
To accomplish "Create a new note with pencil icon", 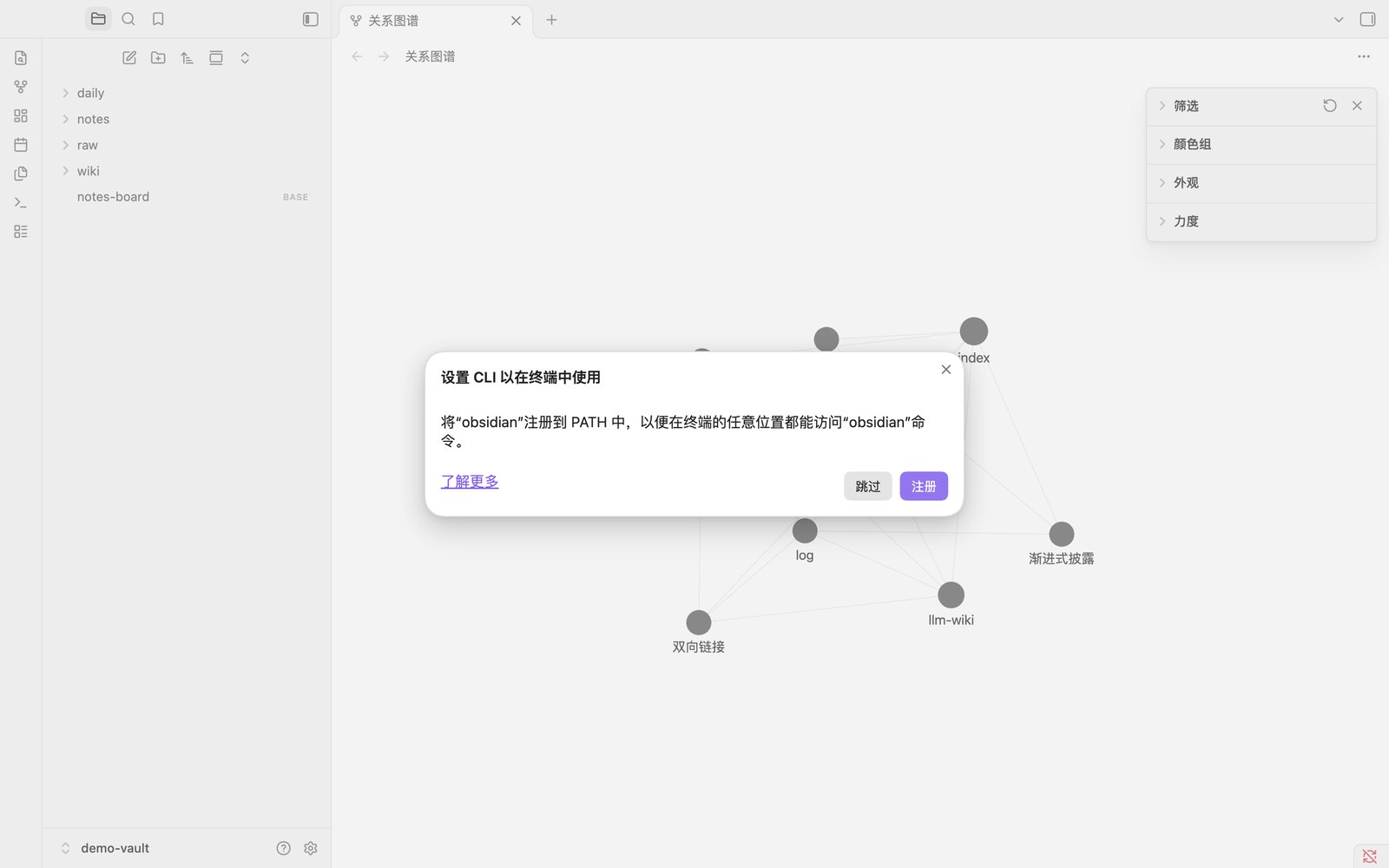I will click(x=129, y=58).
